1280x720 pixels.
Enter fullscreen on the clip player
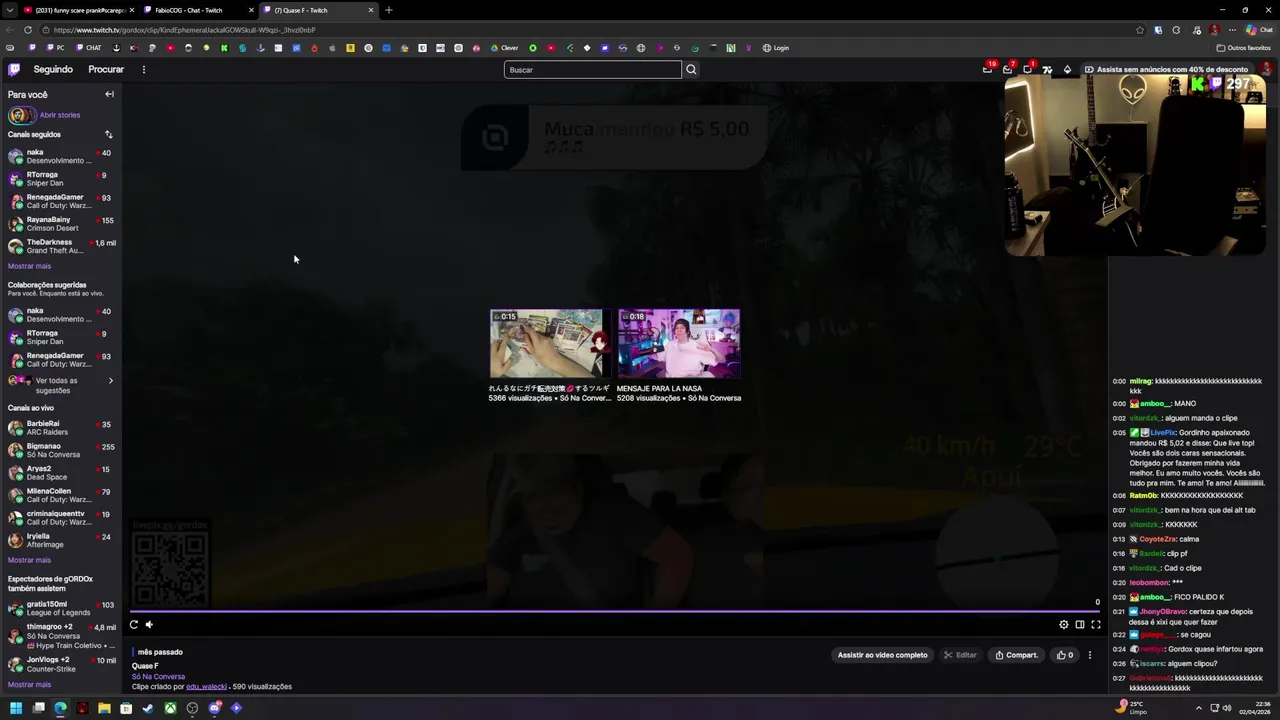(x=1096, y=625)
